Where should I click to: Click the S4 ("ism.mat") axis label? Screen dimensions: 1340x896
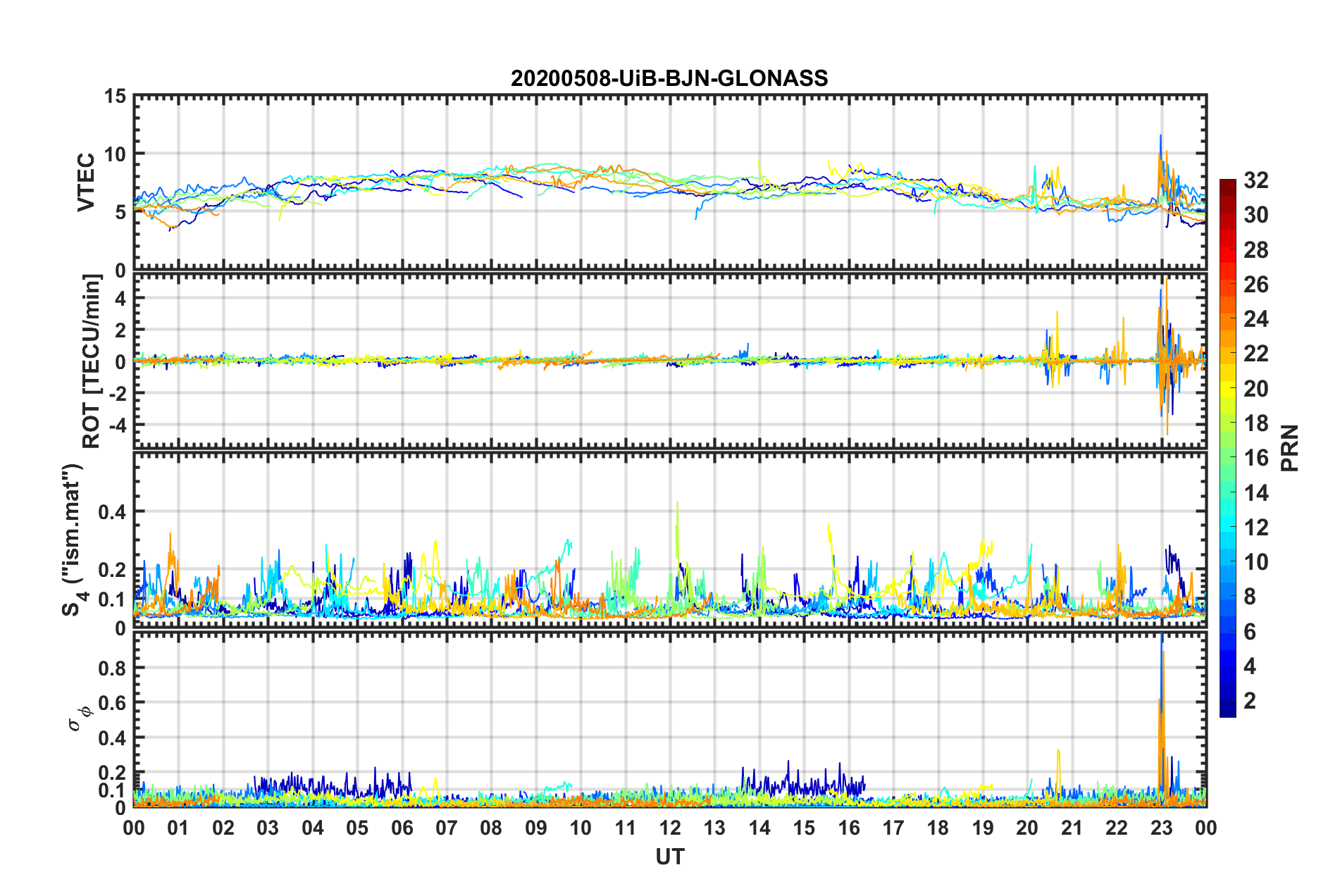click(75, 540)
